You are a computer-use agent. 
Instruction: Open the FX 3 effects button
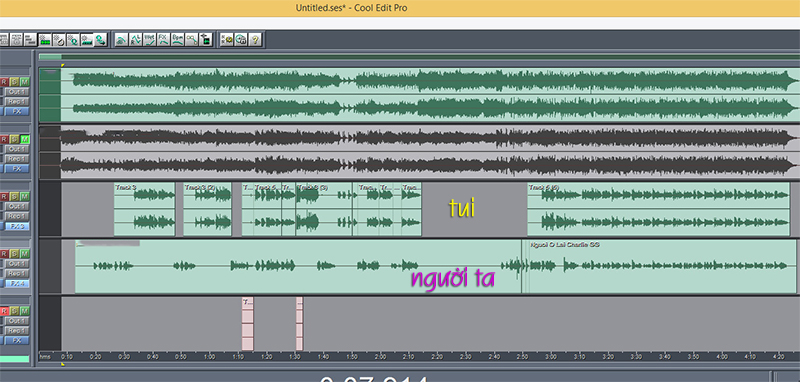click(17, 226)
